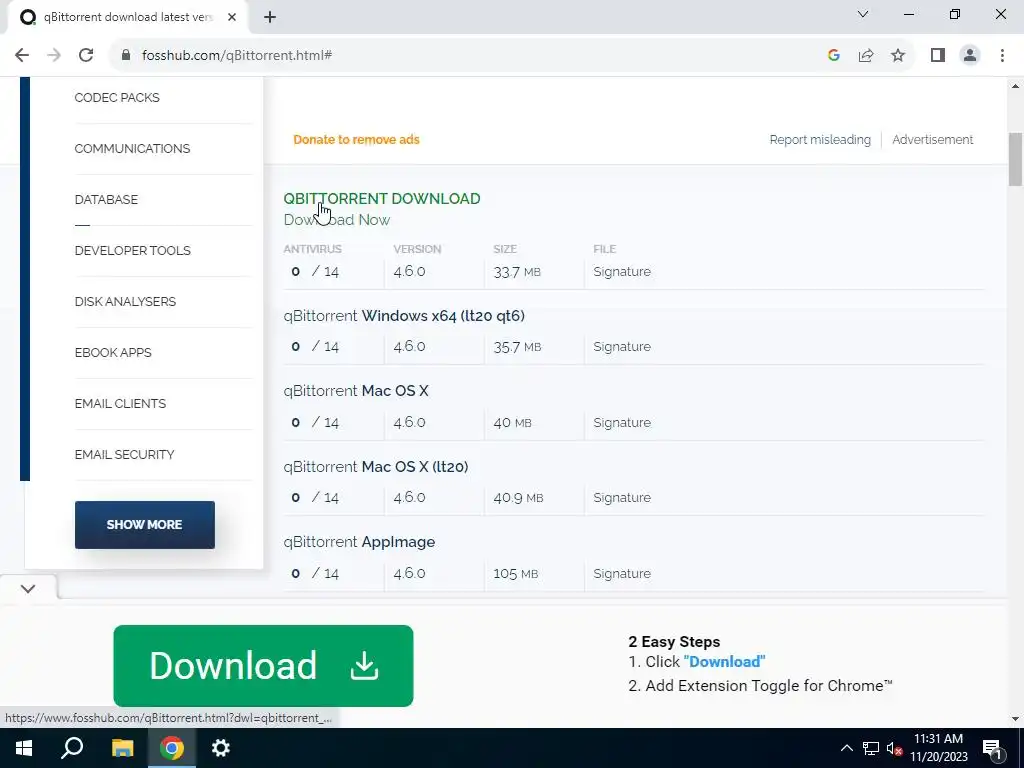Open the CODEC PACKS category
The image size is (1024, 768).
pos(117,98)
